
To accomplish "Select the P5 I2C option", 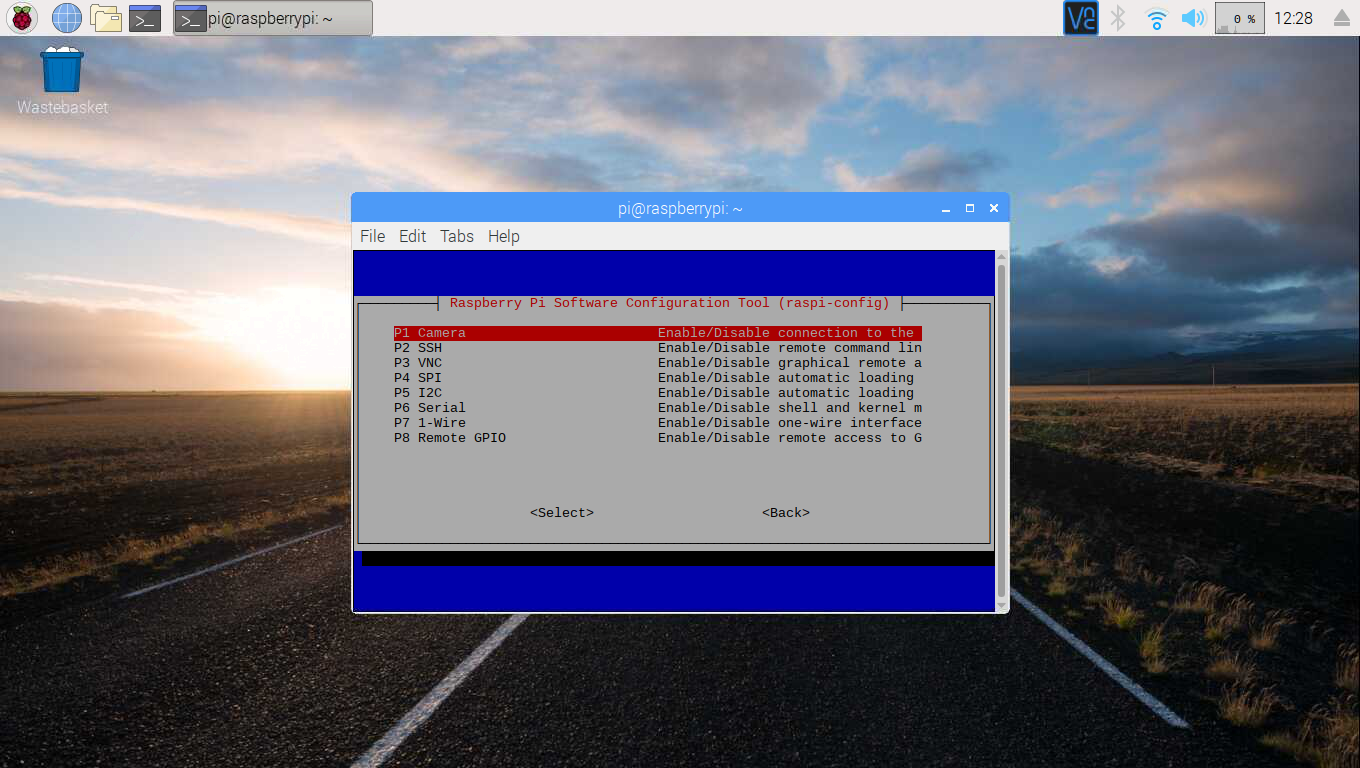I will 657,393.
